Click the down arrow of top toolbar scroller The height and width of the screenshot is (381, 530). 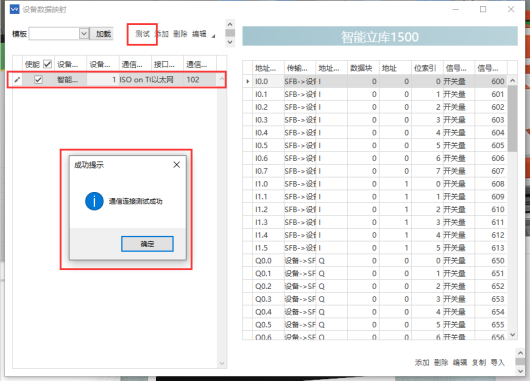(x=230, y=42)
